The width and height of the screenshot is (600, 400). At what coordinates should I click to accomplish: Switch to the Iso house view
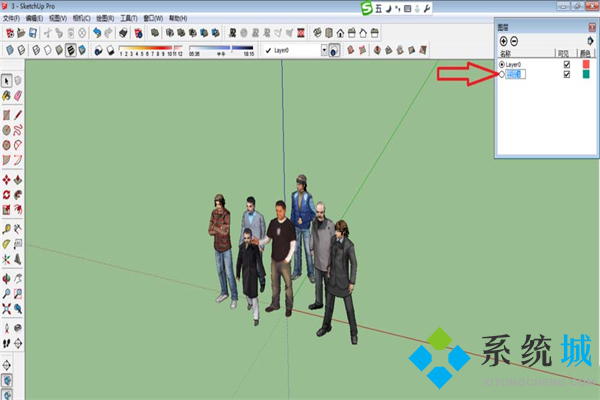(317, 33)
